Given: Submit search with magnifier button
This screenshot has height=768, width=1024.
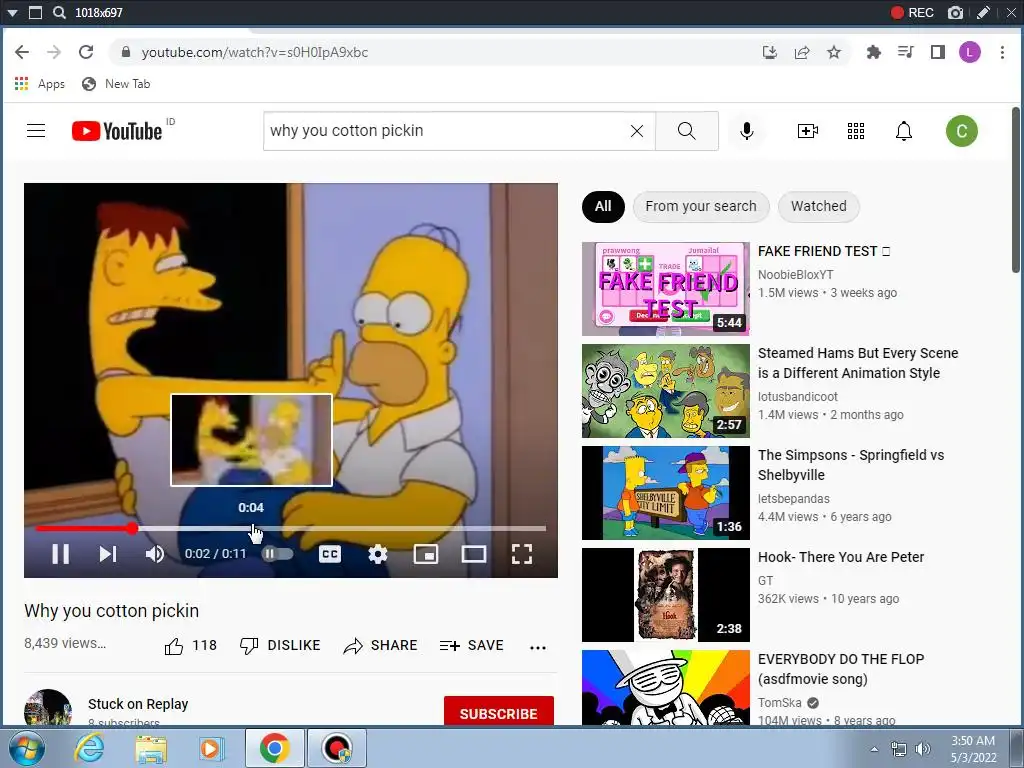Looking at the screenshot, I should point(686,131).
